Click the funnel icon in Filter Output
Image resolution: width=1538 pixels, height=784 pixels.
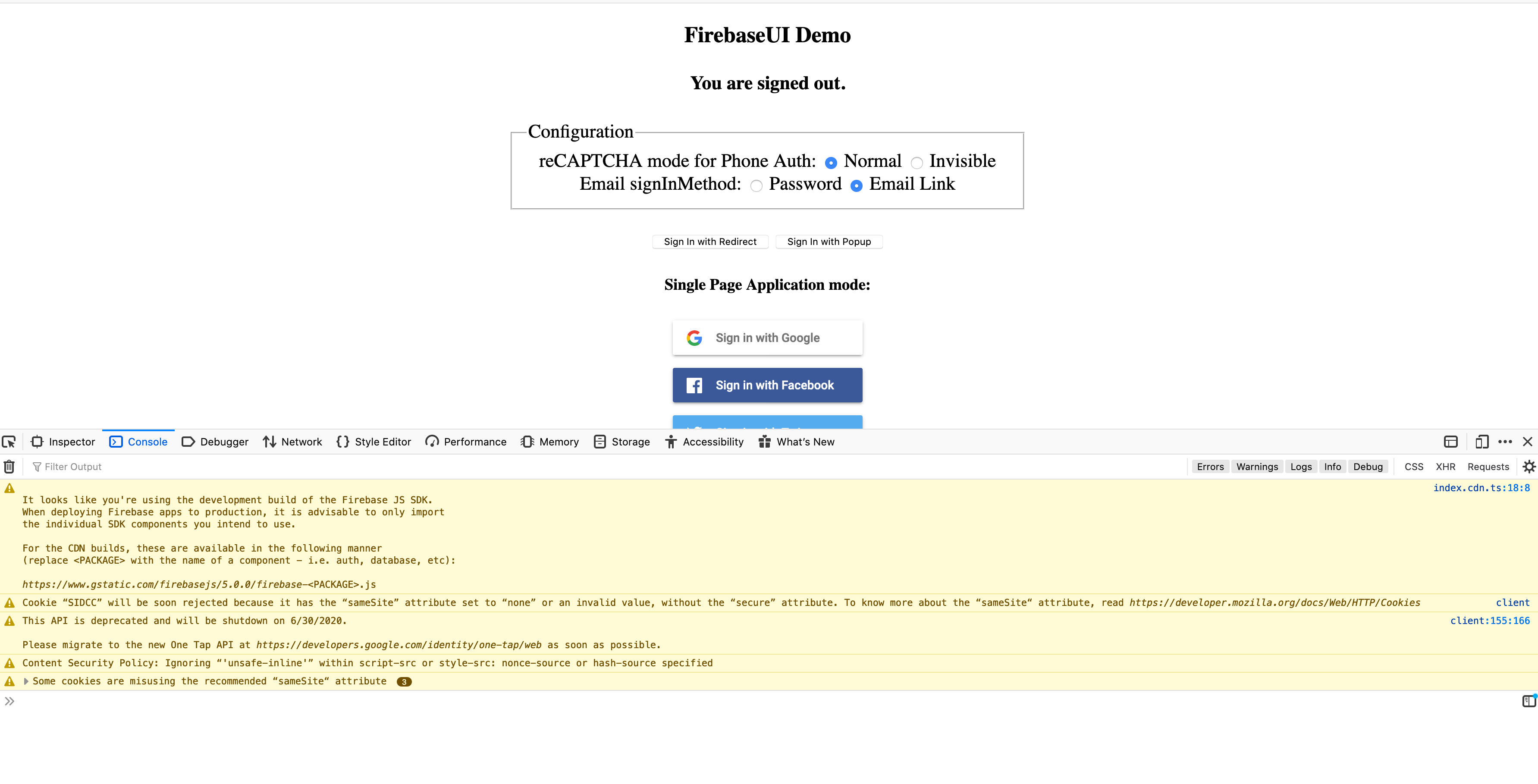[x=37, y=466]
